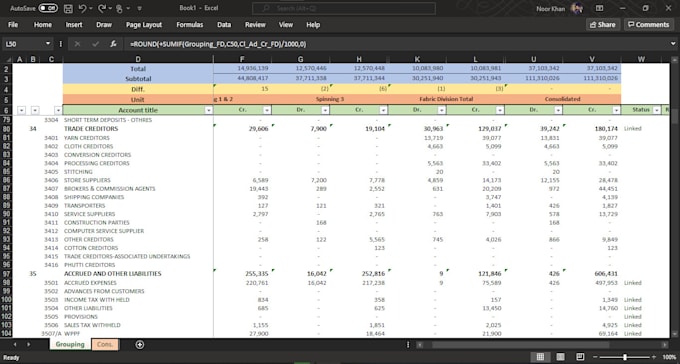Click the next sheet navigation arrow
This screenshot has height=364, width=680.
pyautogui.click(x=29, y=344)
